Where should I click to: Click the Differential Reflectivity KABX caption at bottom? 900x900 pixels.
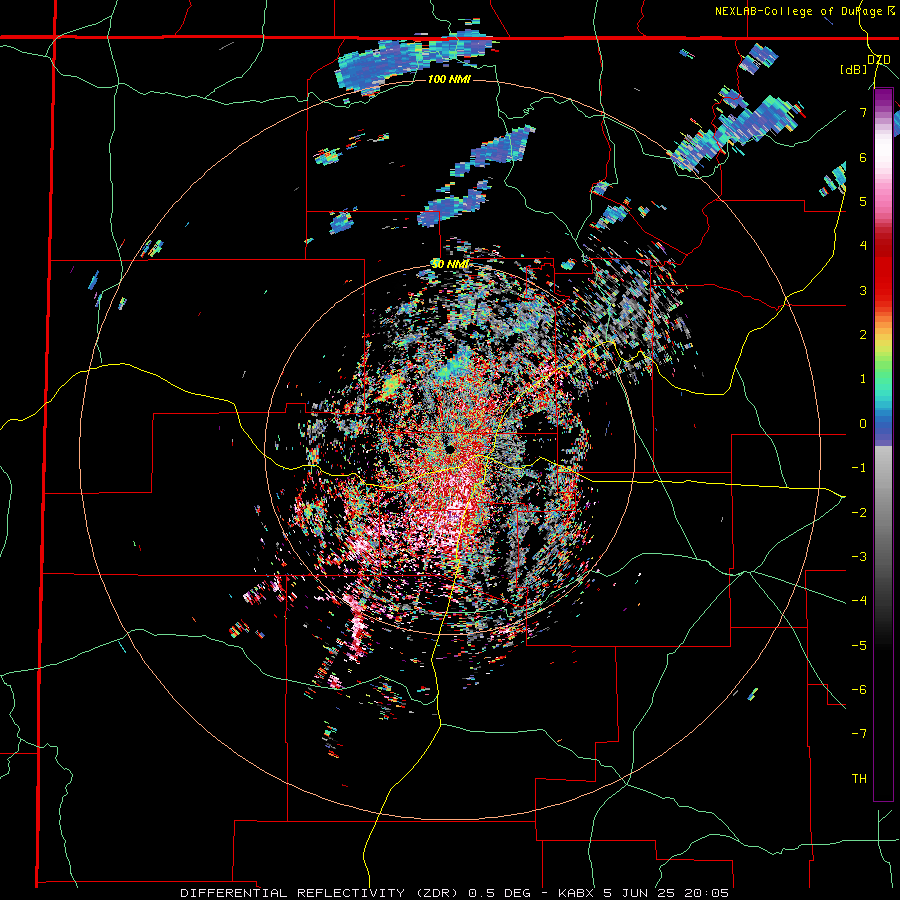pyautogui.click(x=454, y=893)
